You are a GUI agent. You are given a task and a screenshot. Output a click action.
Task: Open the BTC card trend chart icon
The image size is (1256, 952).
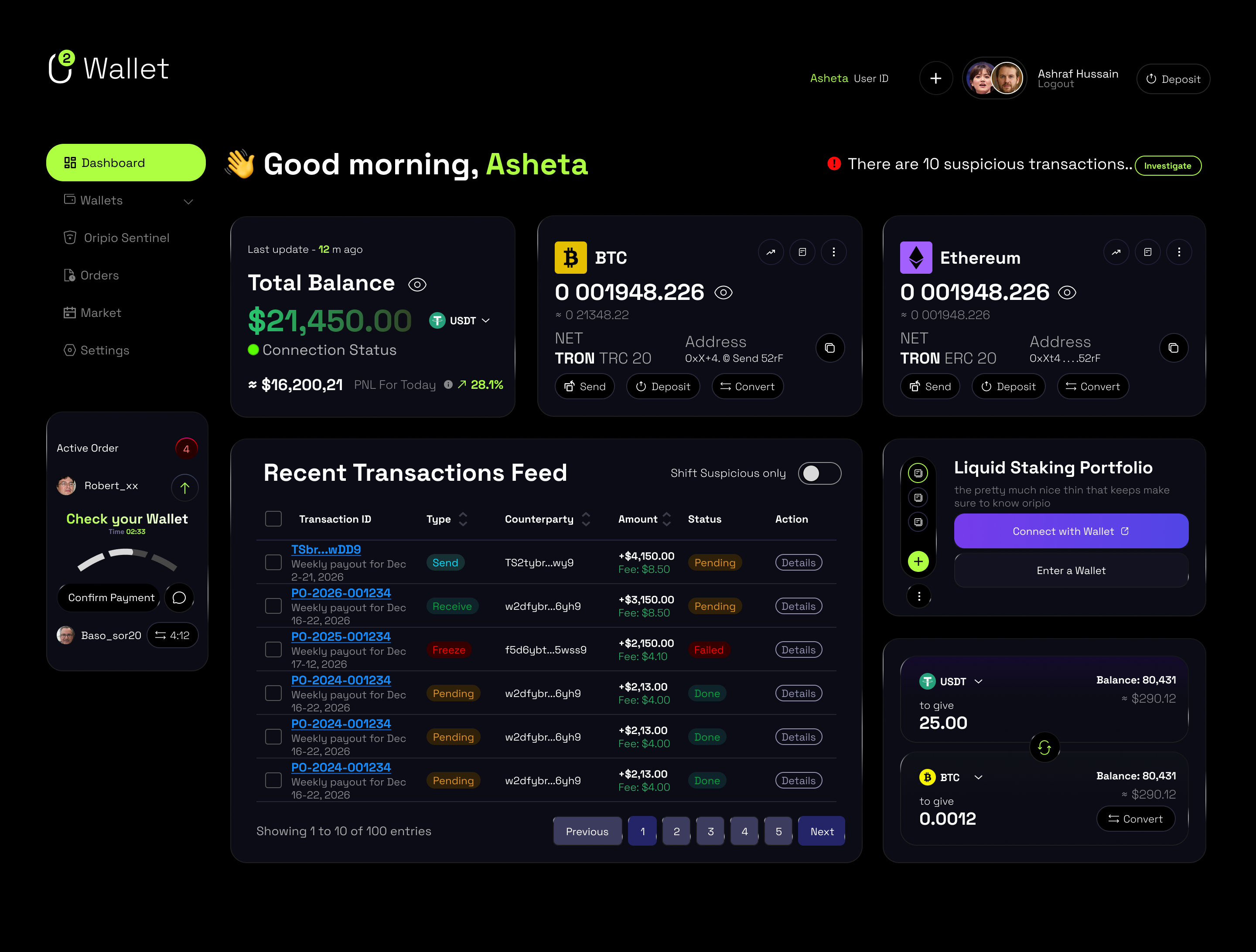click(x=771, y=252)
